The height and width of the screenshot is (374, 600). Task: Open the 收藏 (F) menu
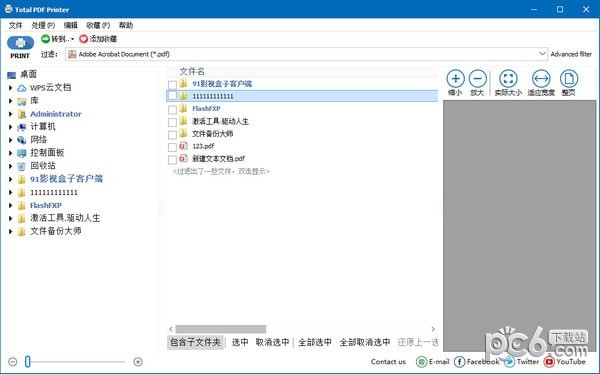click(x=98, y=25)
